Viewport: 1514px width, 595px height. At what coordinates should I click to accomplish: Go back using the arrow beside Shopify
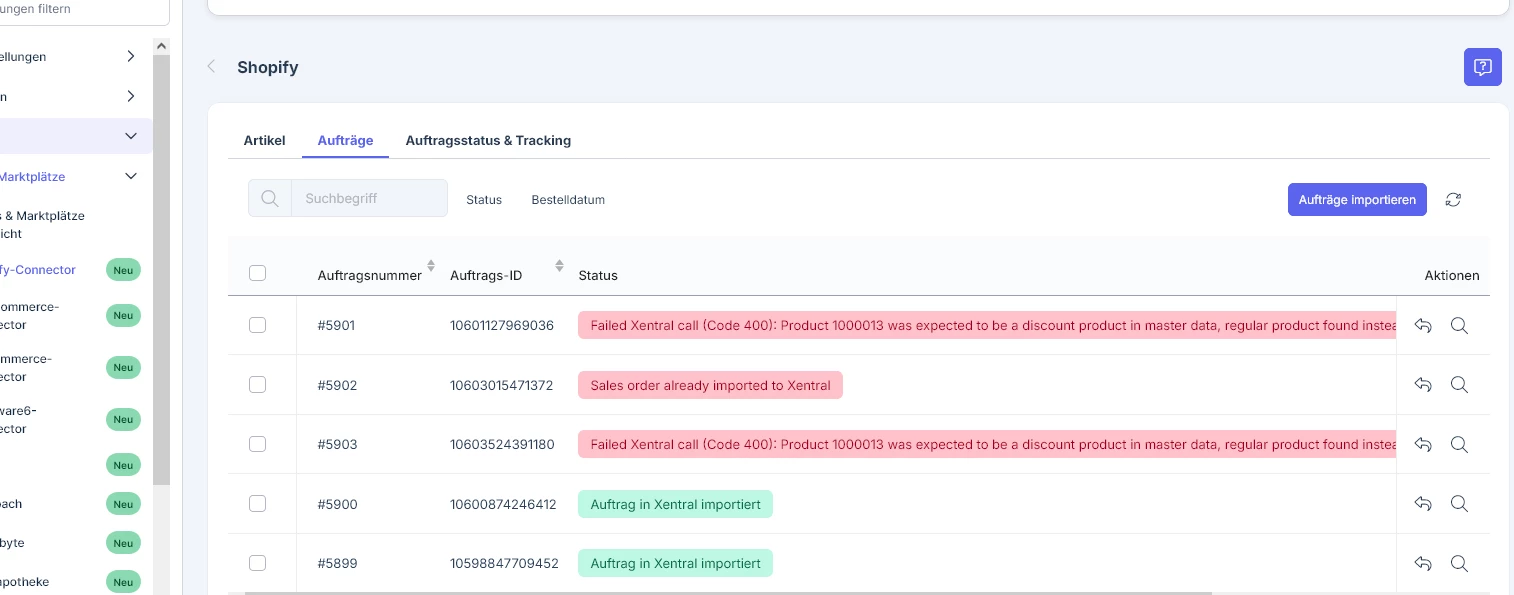point(211,67)
